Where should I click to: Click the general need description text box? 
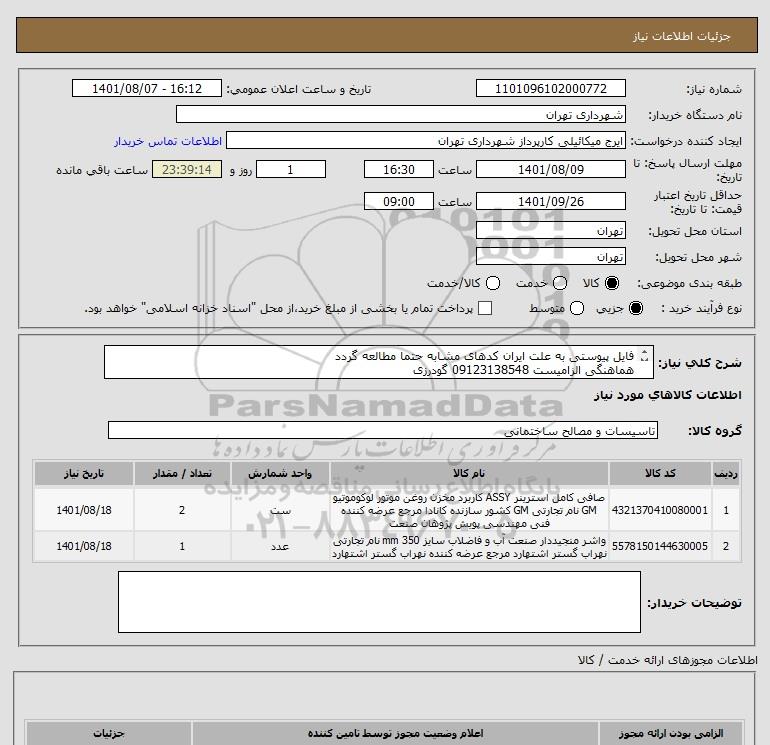click(x=379, y=362)
